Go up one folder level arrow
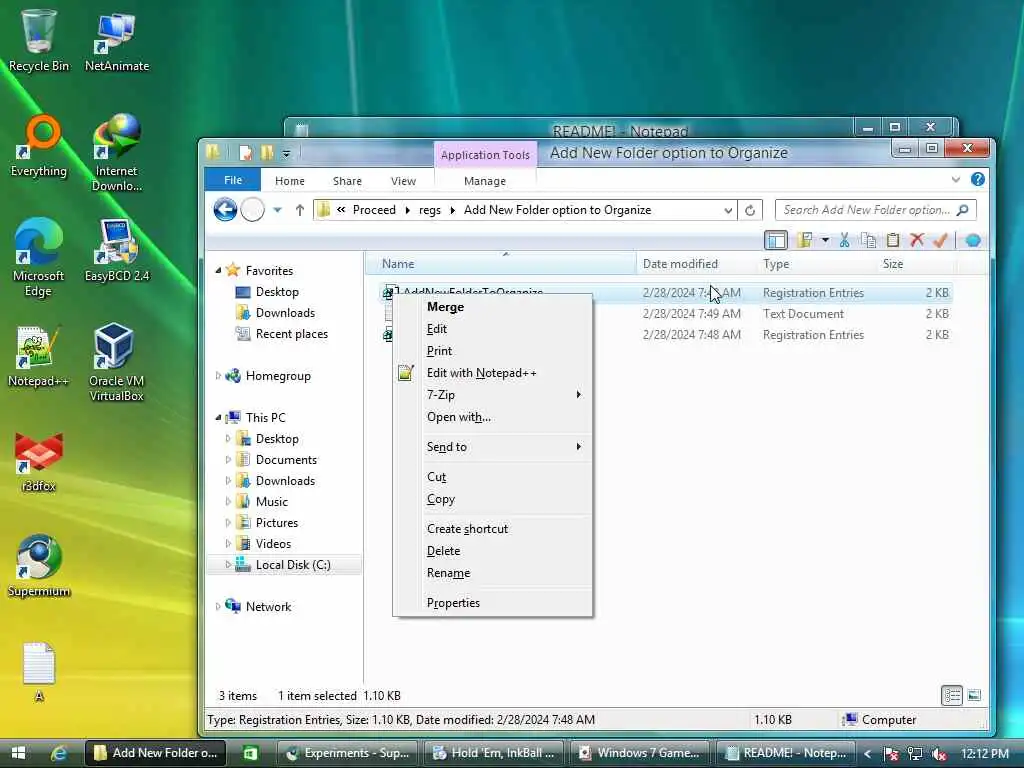 click(300, 210)
